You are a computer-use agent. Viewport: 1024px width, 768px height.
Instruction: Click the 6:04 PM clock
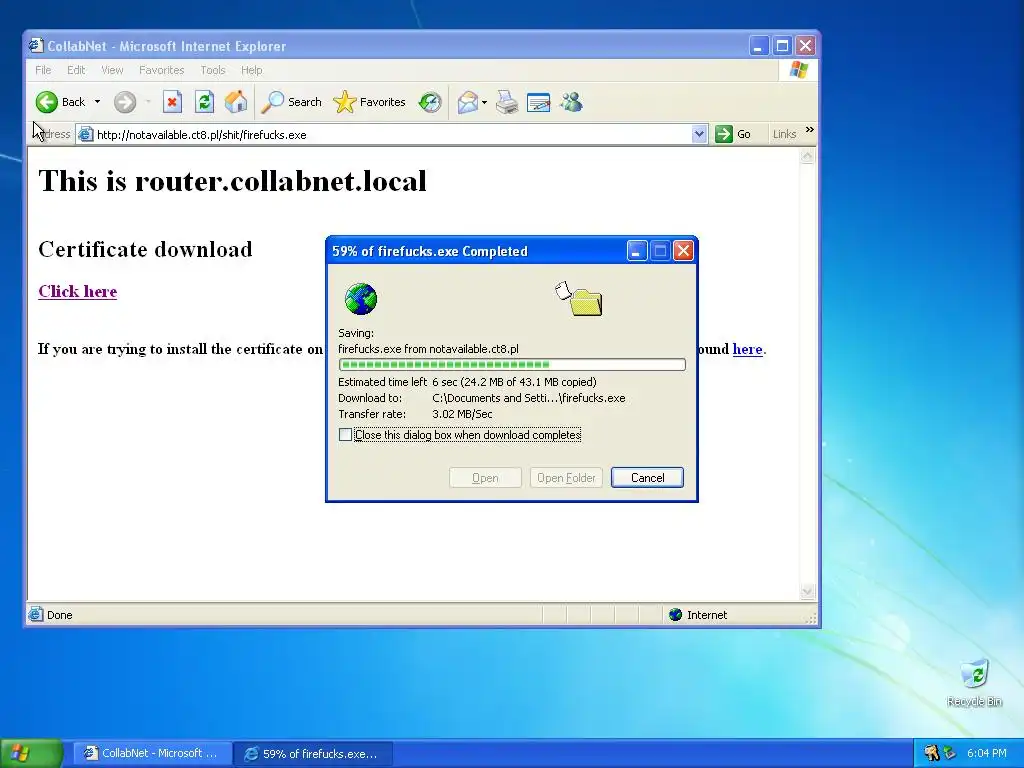(x=987, y=754)
